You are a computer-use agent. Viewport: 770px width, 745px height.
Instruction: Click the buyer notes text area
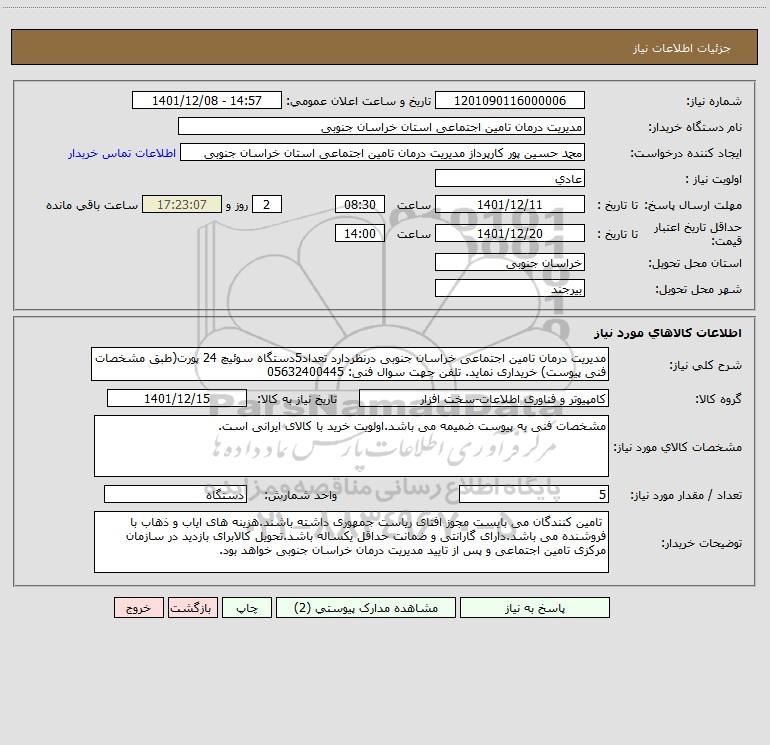[x=351, y=542]
